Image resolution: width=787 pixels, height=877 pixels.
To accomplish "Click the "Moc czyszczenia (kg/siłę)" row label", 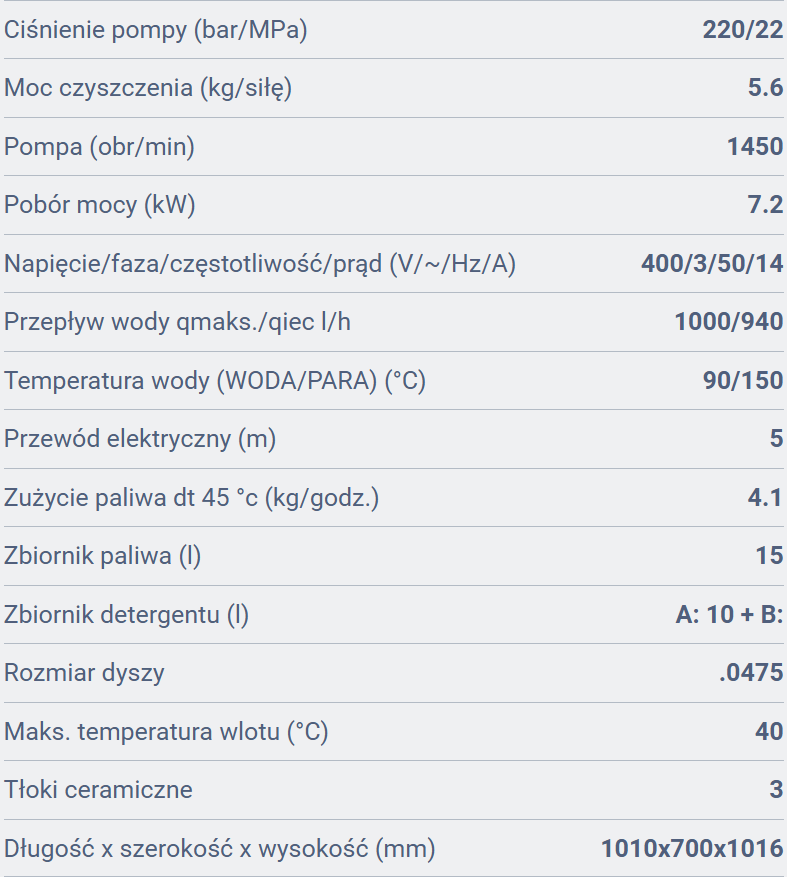I will [148, 88].
